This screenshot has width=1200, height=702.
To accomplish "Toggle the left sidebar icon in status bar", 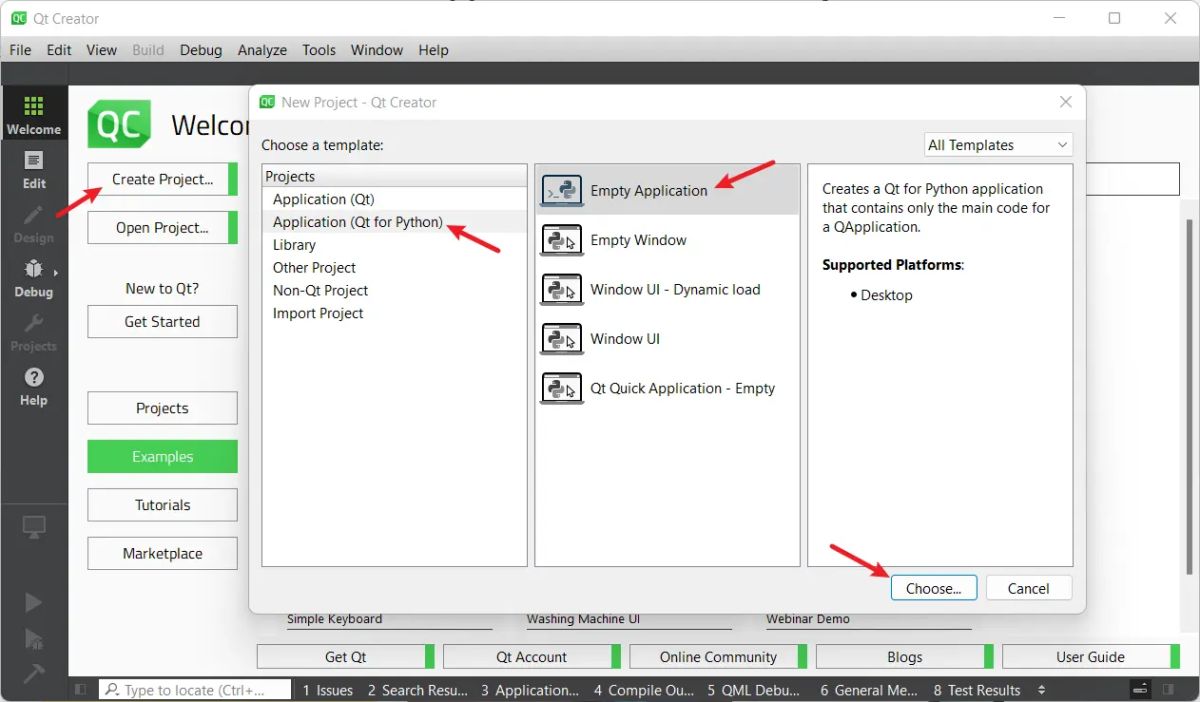I will click(x=81, y=690).
